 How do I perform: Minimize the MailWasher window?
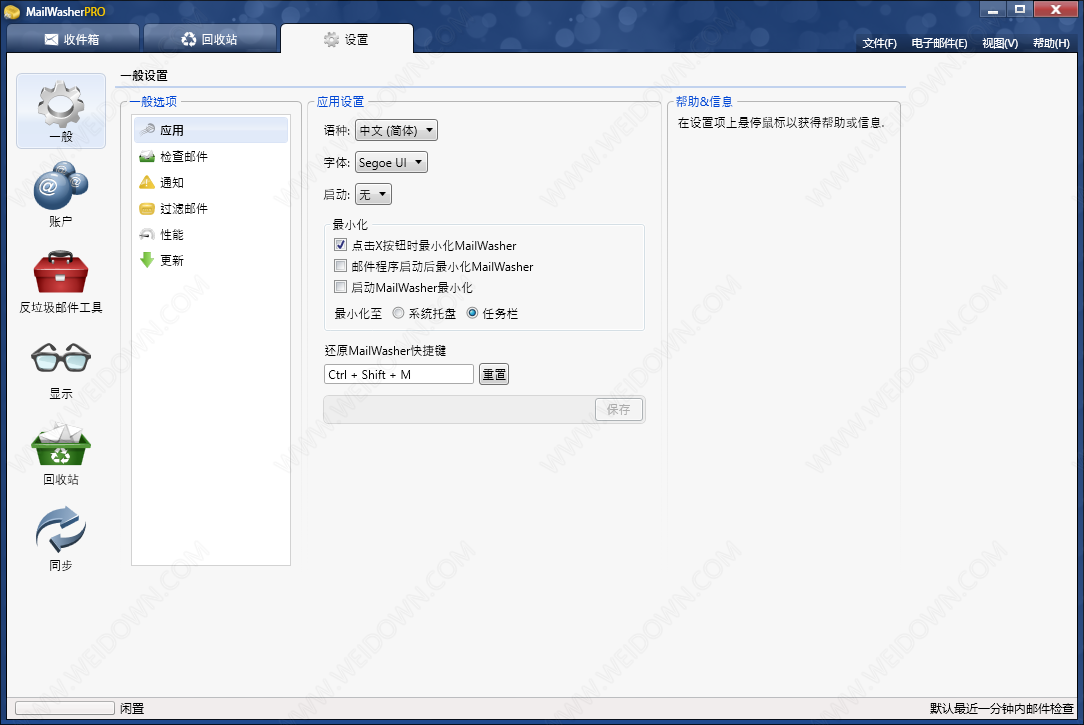993,10
